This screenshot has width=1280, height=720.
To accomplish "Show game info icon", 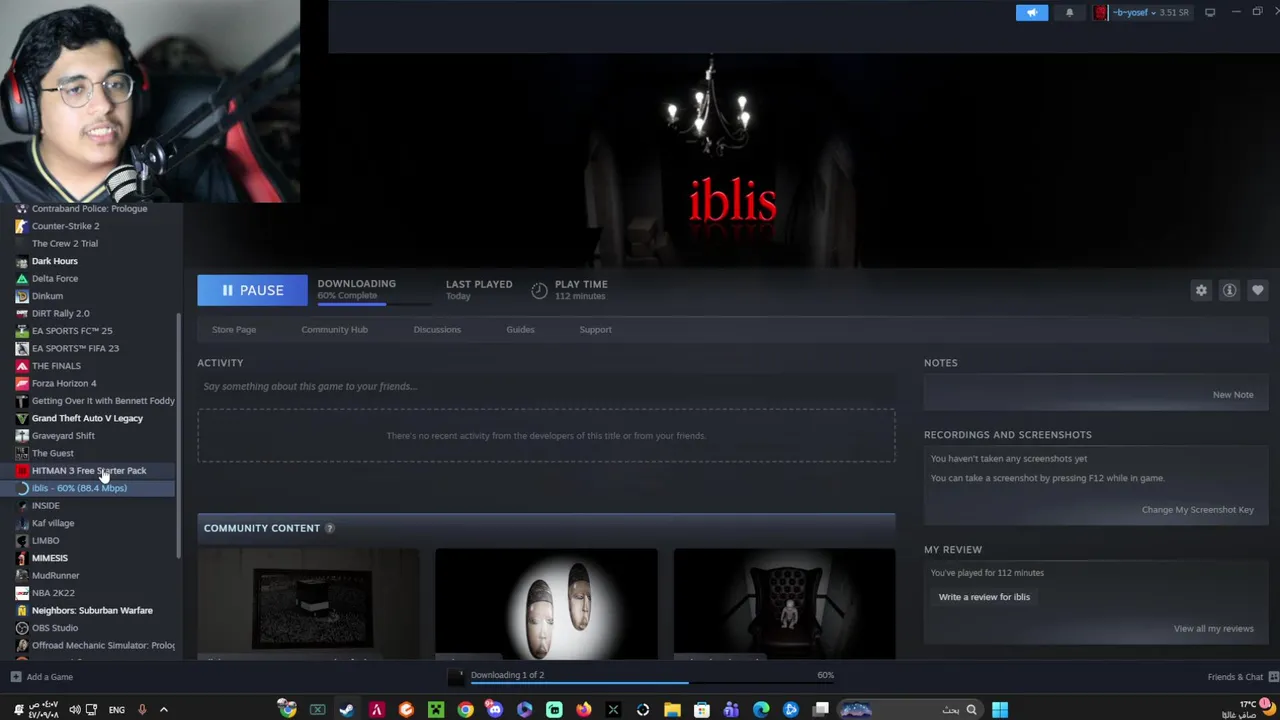I will pos(1229,290).
